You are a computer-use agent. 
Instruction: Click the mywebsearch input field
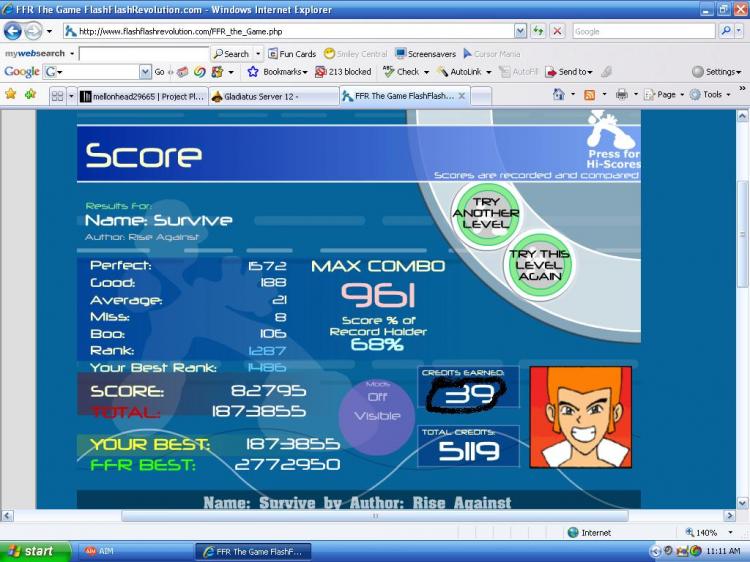click(x=143, y=53)
